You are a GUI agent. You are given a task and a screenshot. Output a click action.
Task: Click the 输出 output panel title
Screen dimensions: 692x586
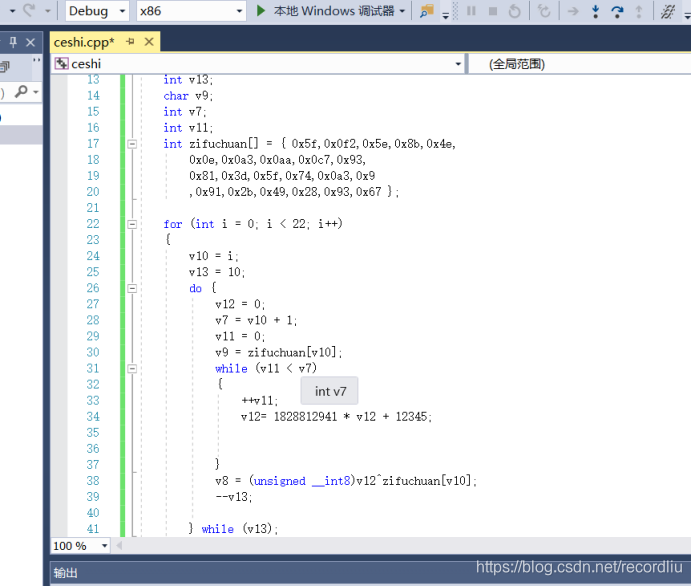(65, 573)
